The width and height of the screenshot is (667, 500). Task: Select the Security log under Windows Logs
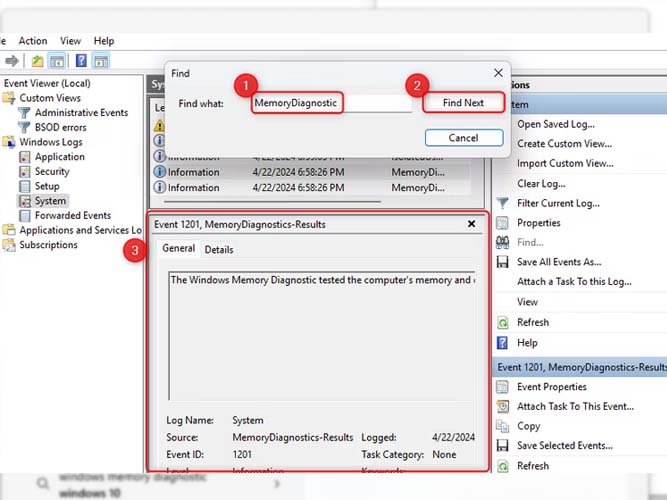tap(52, 172)
